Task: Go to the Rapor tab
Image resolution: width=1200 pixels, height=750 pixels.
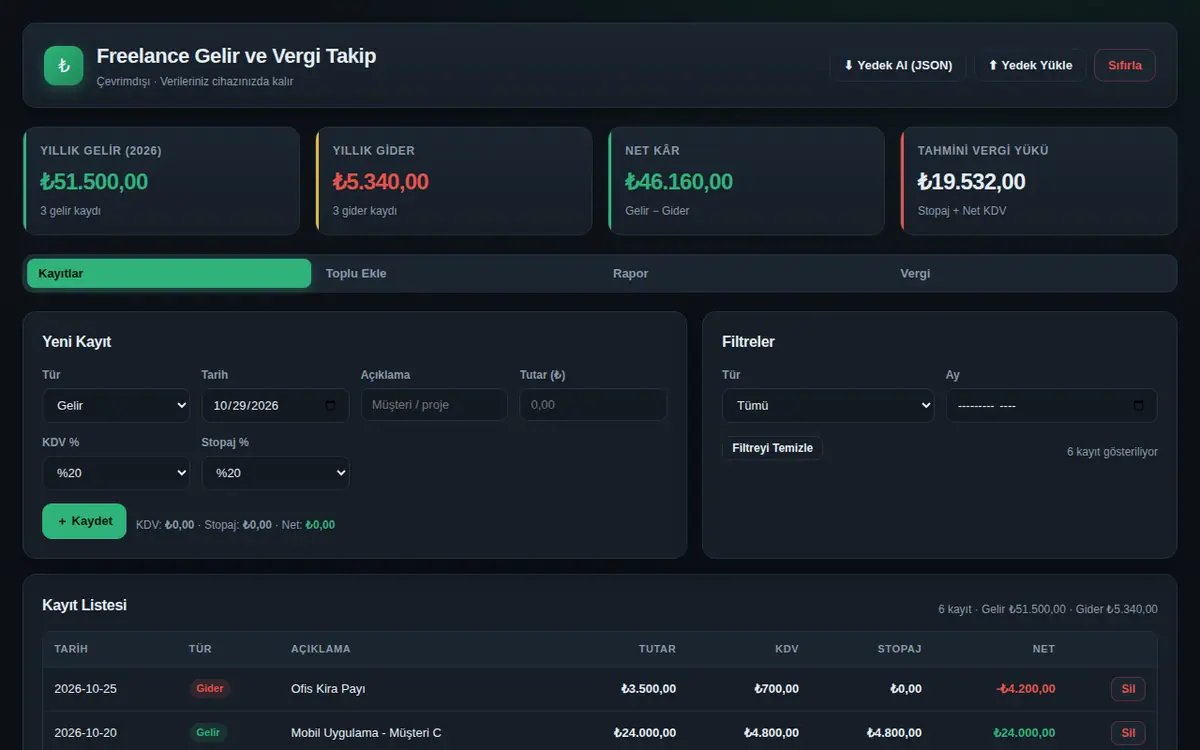Action: pos(743,273)
